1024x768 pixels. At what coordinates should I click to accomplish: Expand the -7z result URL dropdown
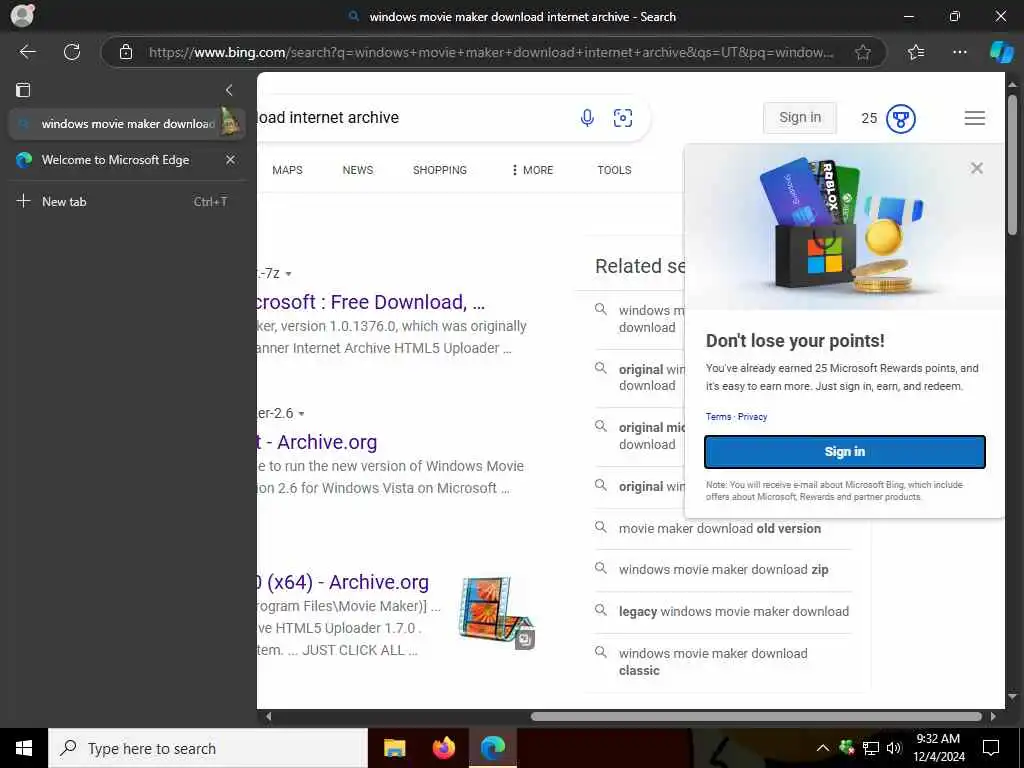[x=289, y=274]
